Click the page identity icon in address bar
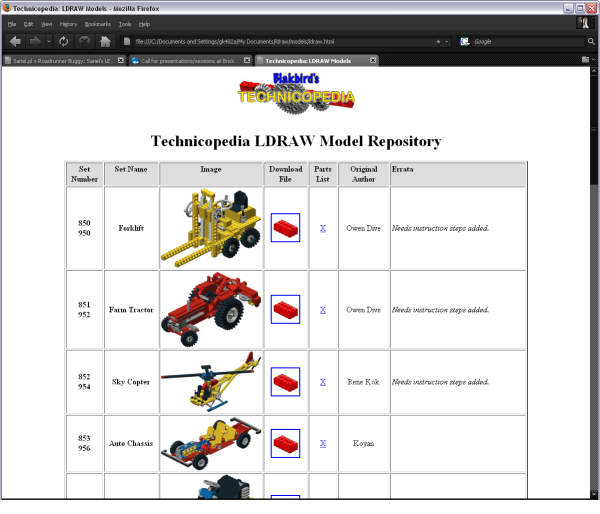The width and height of the screenshot is (600, 514). [127, 41]
